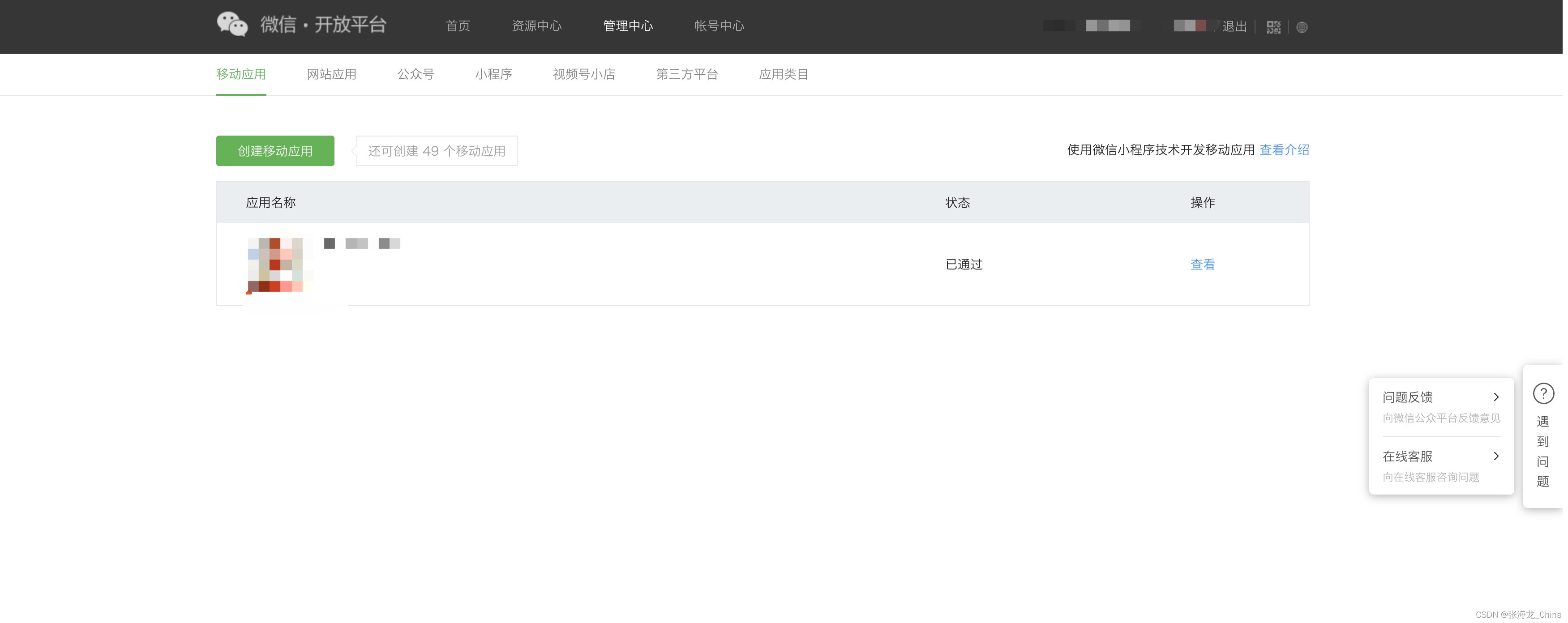Open 资源中心 in top navigation
This screenshot has width=1568, height=623.
point(536,26)
